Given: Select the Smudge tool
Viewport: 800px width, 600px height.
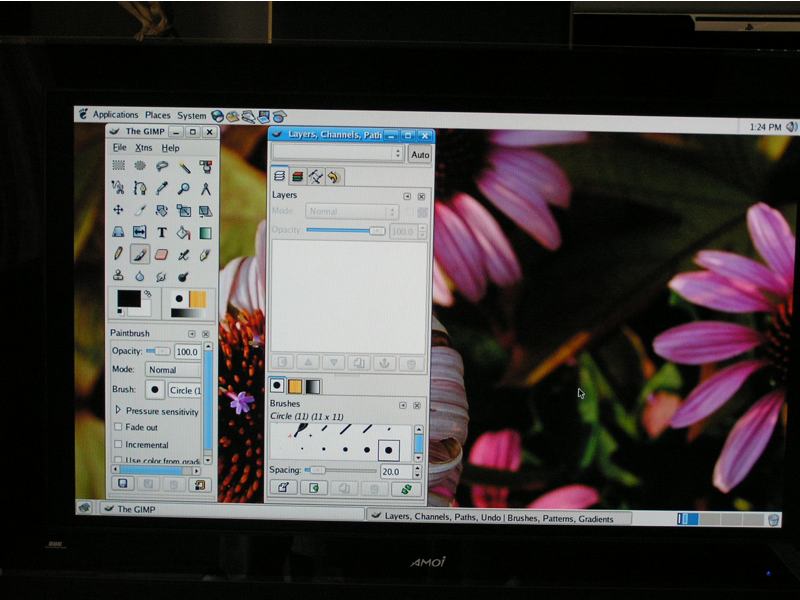Looking at the screenshot, I should coord(162,277).
